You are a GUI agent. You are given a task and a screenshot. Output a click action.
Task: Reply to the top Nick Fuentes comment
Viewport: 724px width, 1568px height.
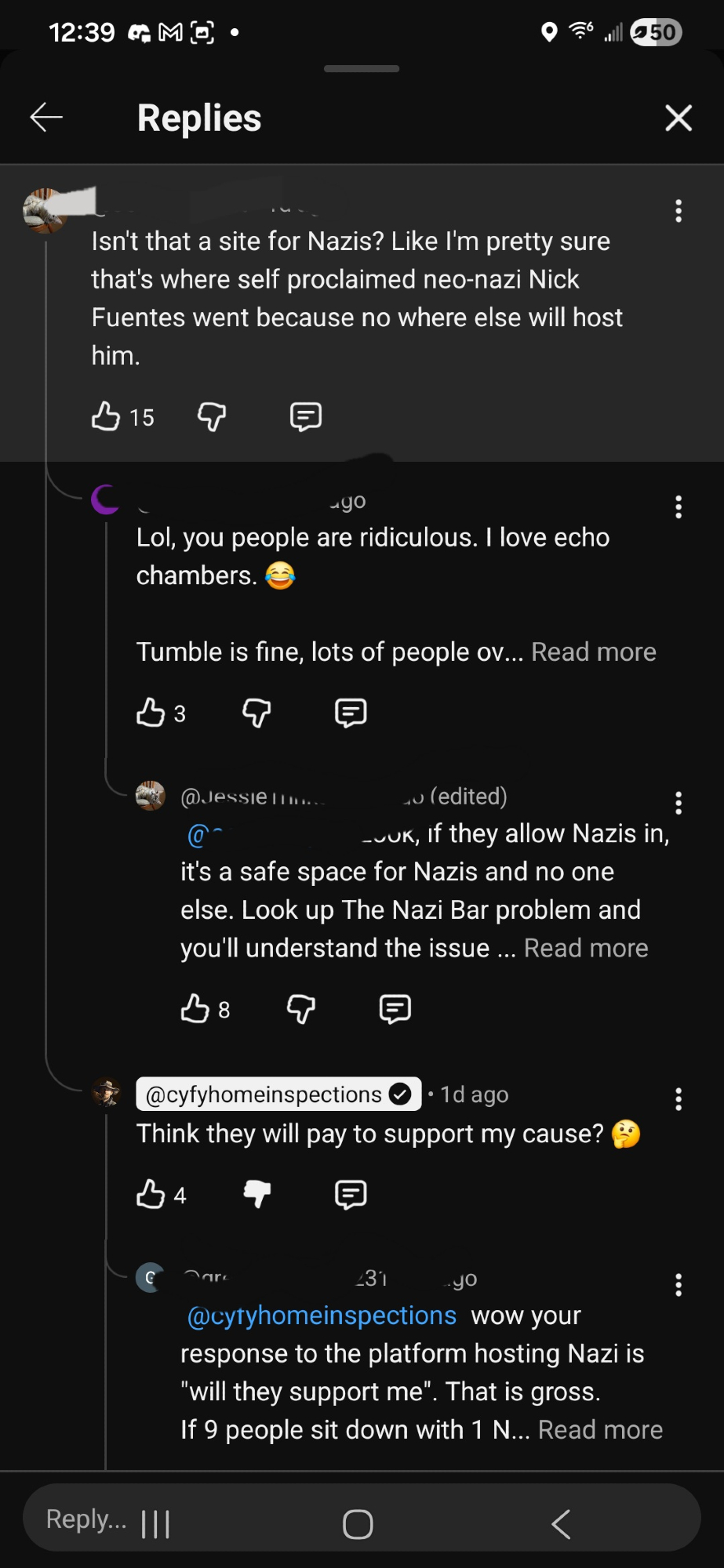(305, 416)
